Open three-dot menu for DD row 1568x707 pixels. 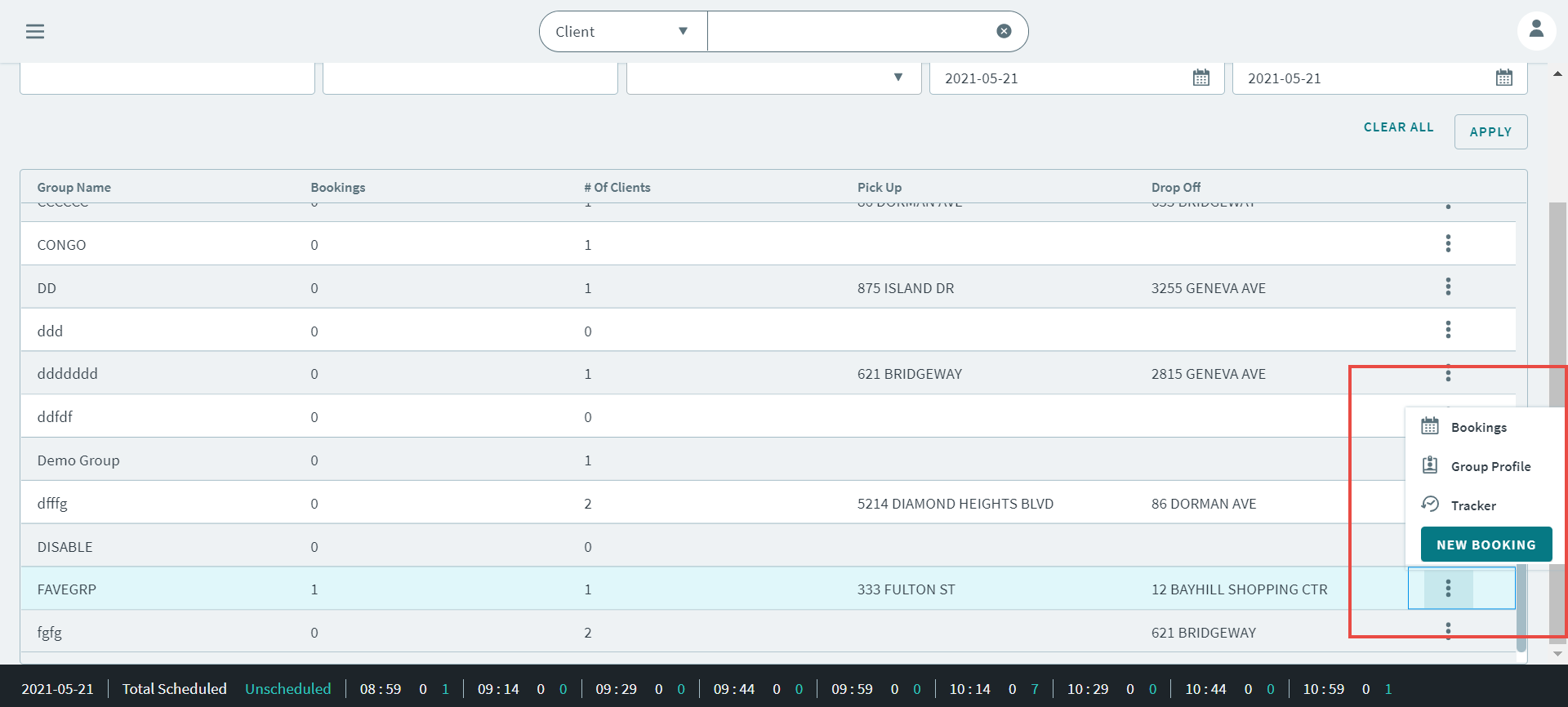(x=1448, y=287)
